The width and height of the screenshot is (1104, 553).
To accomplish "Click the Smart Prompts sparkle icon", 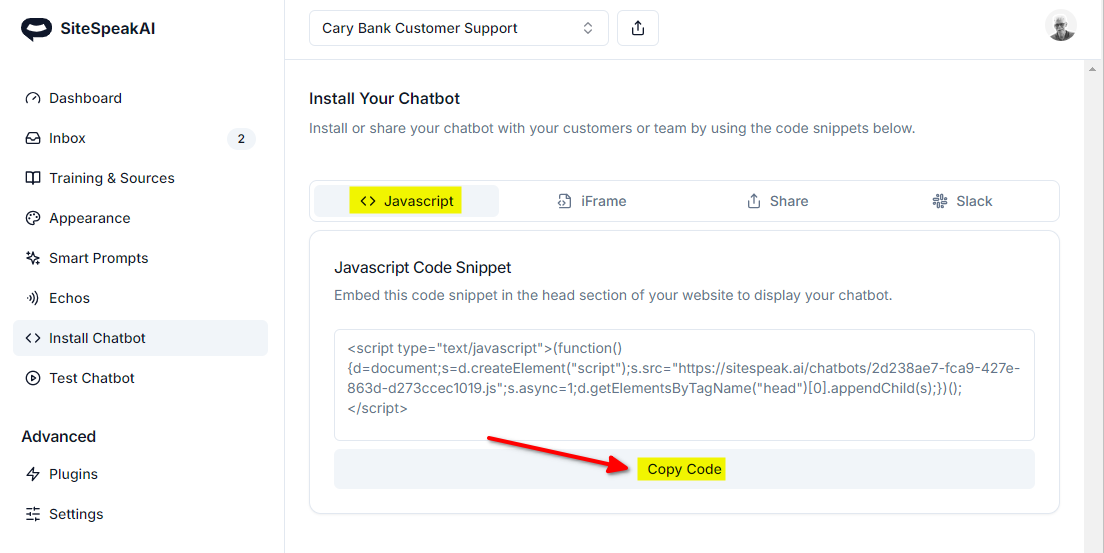I will coord(33,258).
